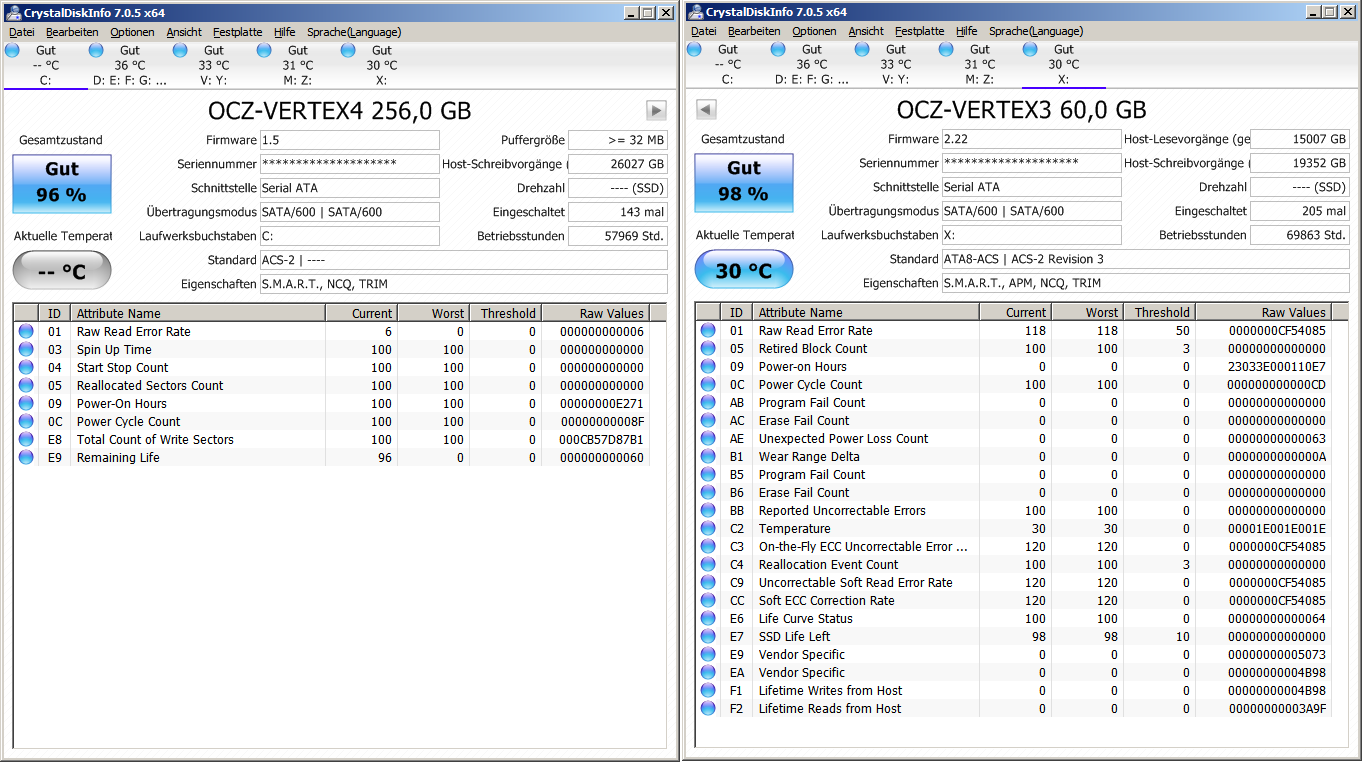Select drive X: in right window
Image resolution: width=1370 pixels, height=762 pixels.
pos(1064,64)
